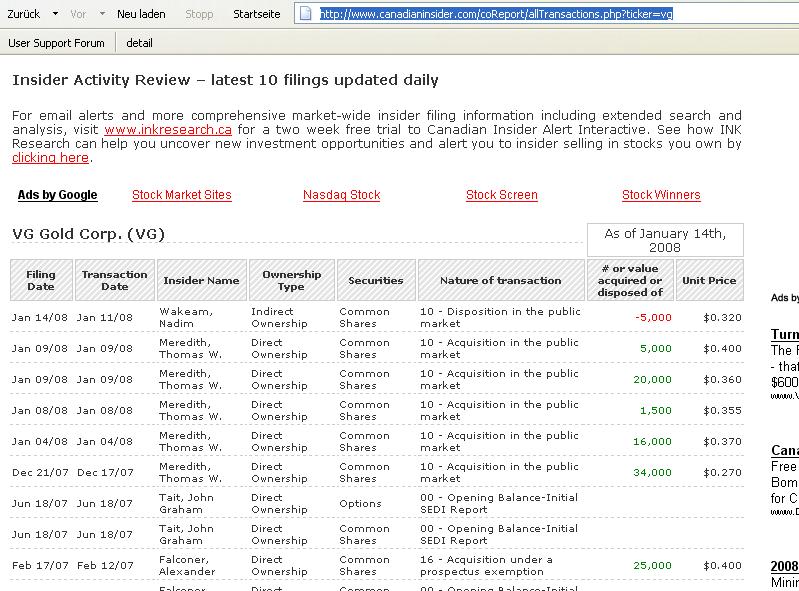Open the Ads by Google link
Image resolution: width=799 pixels, height=591 pixels.
pyautogui.click(x=57, y=195)
